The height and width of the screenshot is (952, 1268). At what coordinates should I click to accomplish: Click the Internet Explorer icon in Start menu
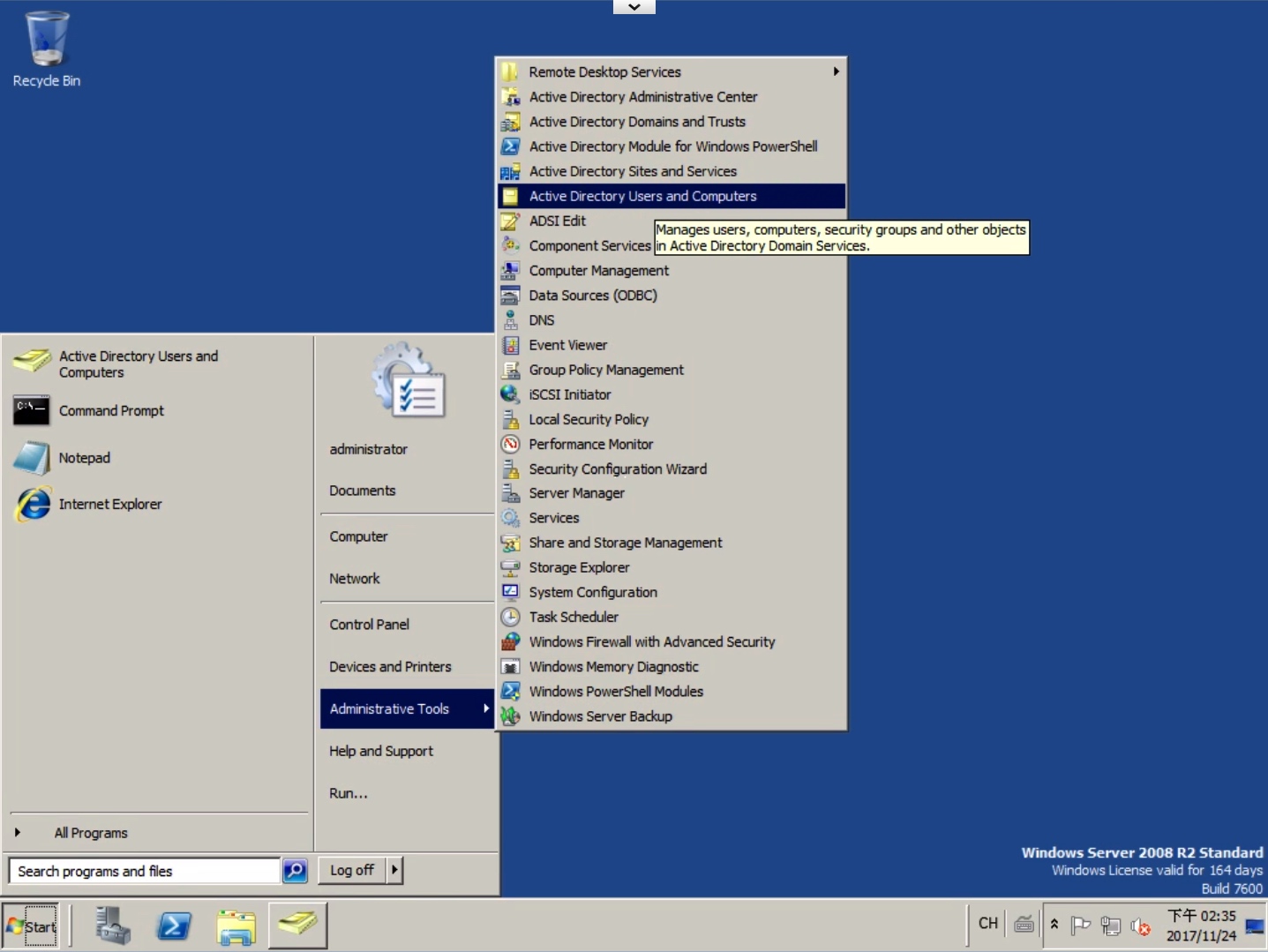pyautogui.click(x=34, y=504)
